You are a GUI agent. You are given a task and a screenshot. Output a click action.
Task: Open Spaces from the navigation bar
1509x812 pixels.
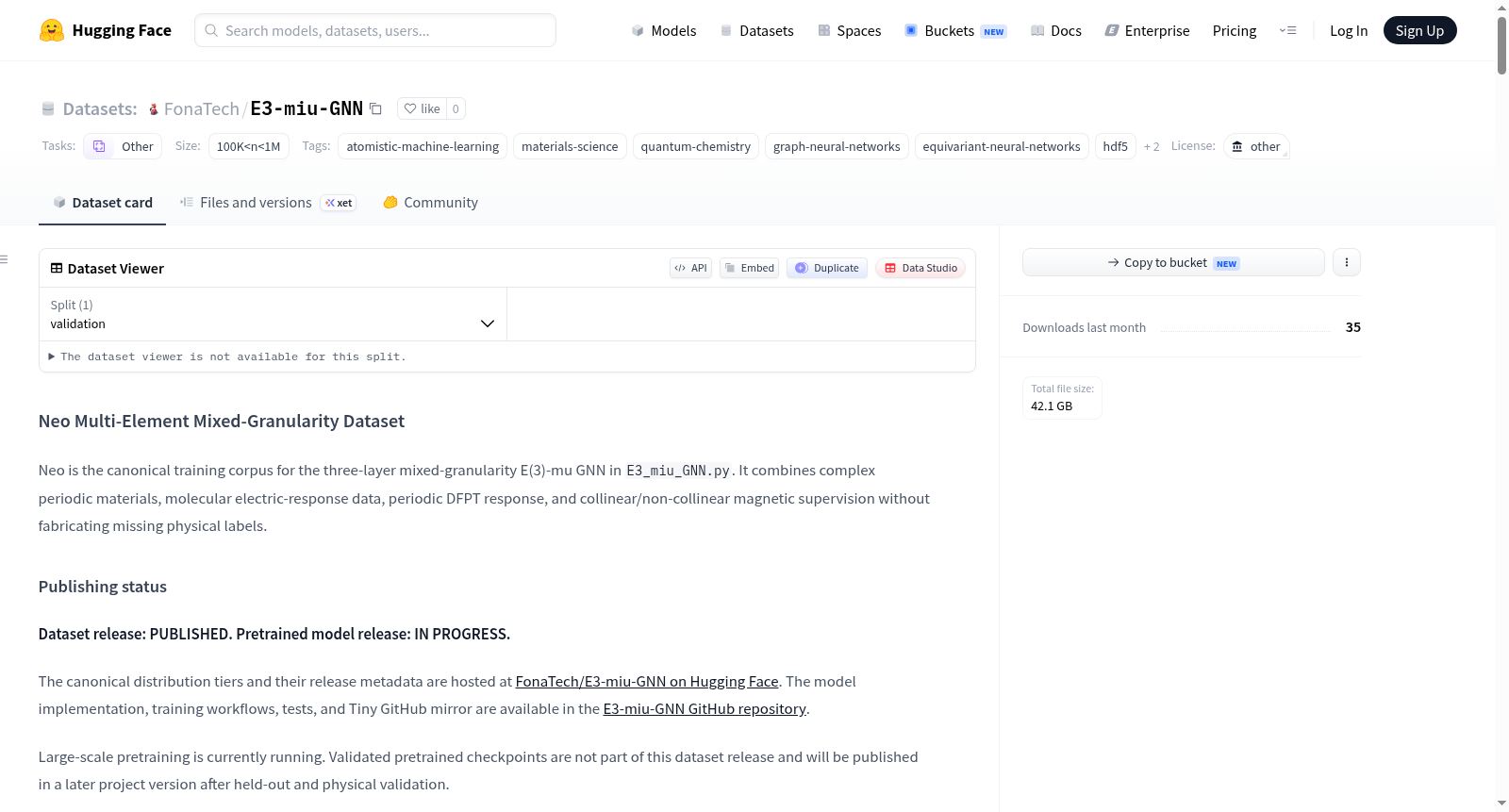click(849, 30)
